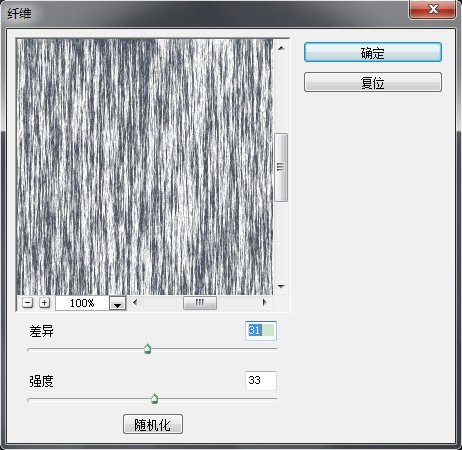The image size is (462, 450).
Task: Click the preview's vertical scroll down arrow
Action: click(281, 286)
